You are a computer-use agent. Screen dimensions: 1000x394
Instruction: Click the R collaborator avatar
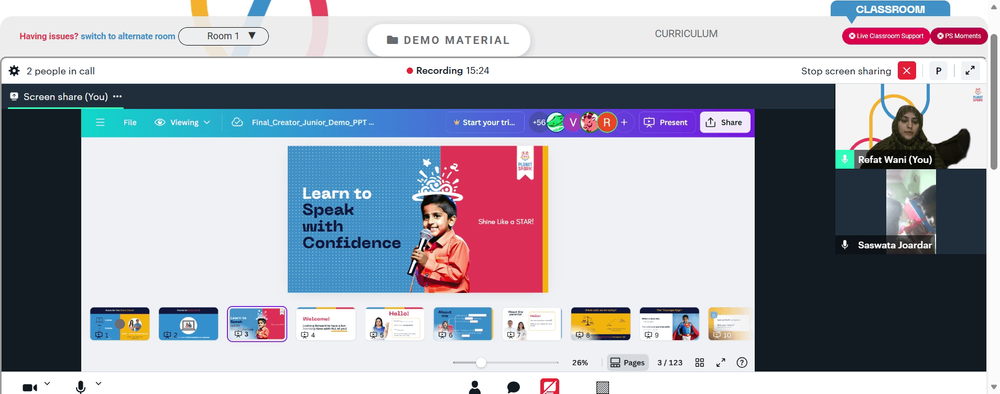[607, 122]
